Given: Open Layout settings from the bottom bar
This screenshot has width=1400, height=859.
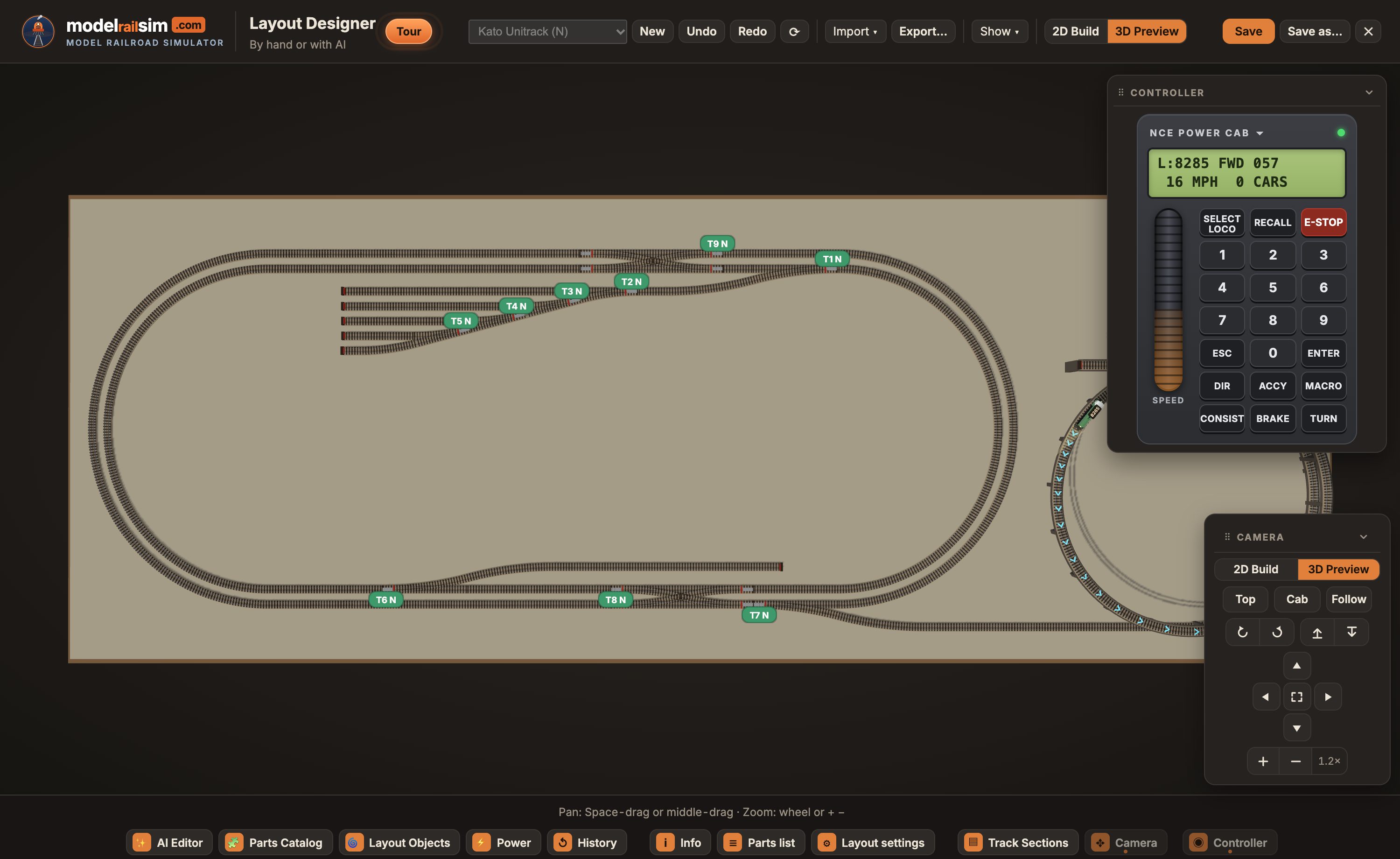Looking at the screenshot, I should pos(873,843).
